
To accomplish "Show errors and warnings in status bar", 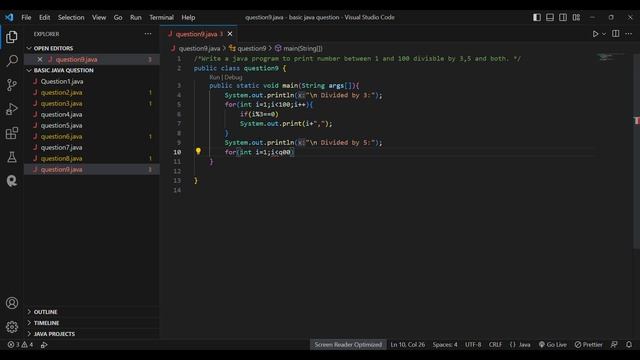I will pos(20,345).
